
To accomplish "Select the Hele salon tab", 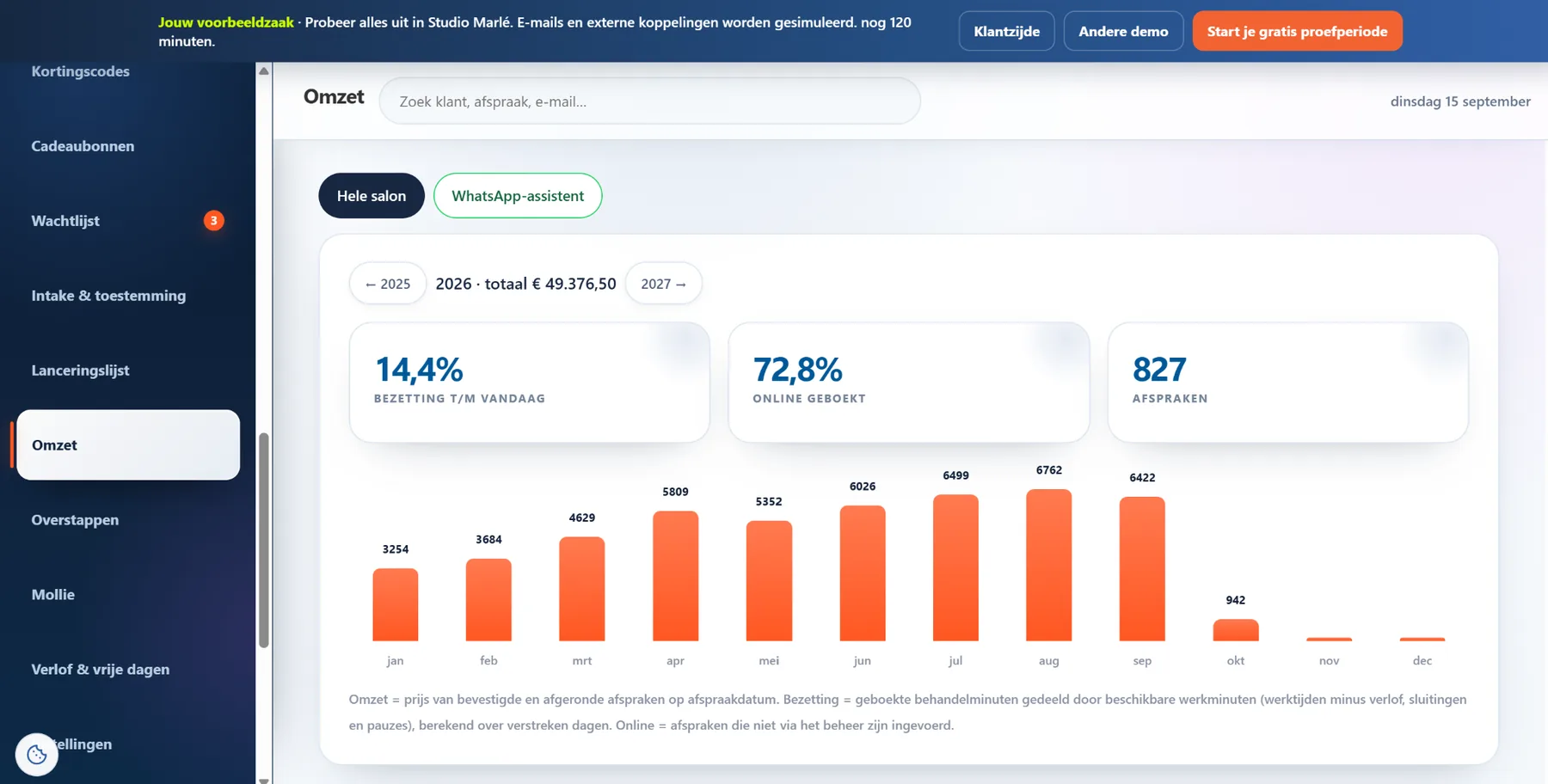I will coord(372,196).
